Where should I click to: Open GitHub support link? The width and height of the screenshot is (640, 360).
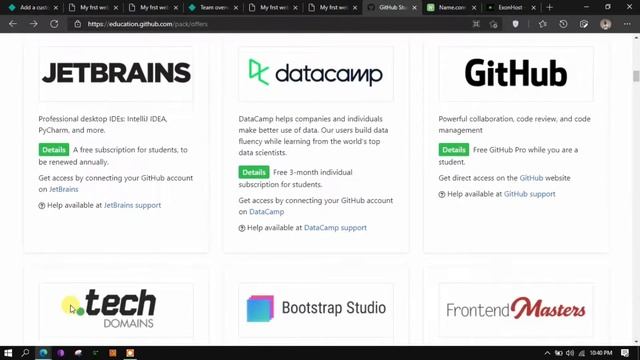(529, 194)
